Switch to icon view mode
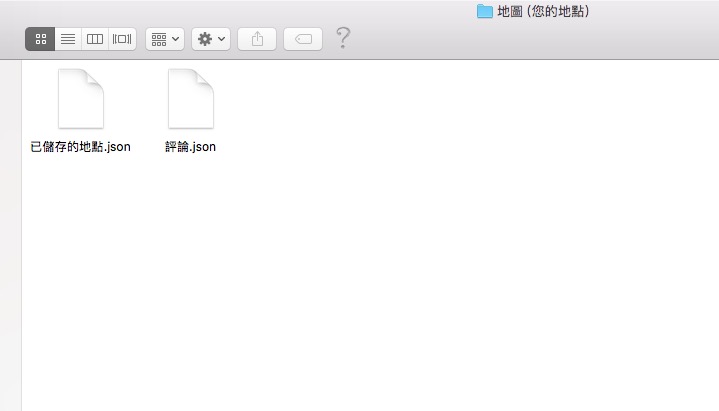Screen dimensions: 719x411 40,39
